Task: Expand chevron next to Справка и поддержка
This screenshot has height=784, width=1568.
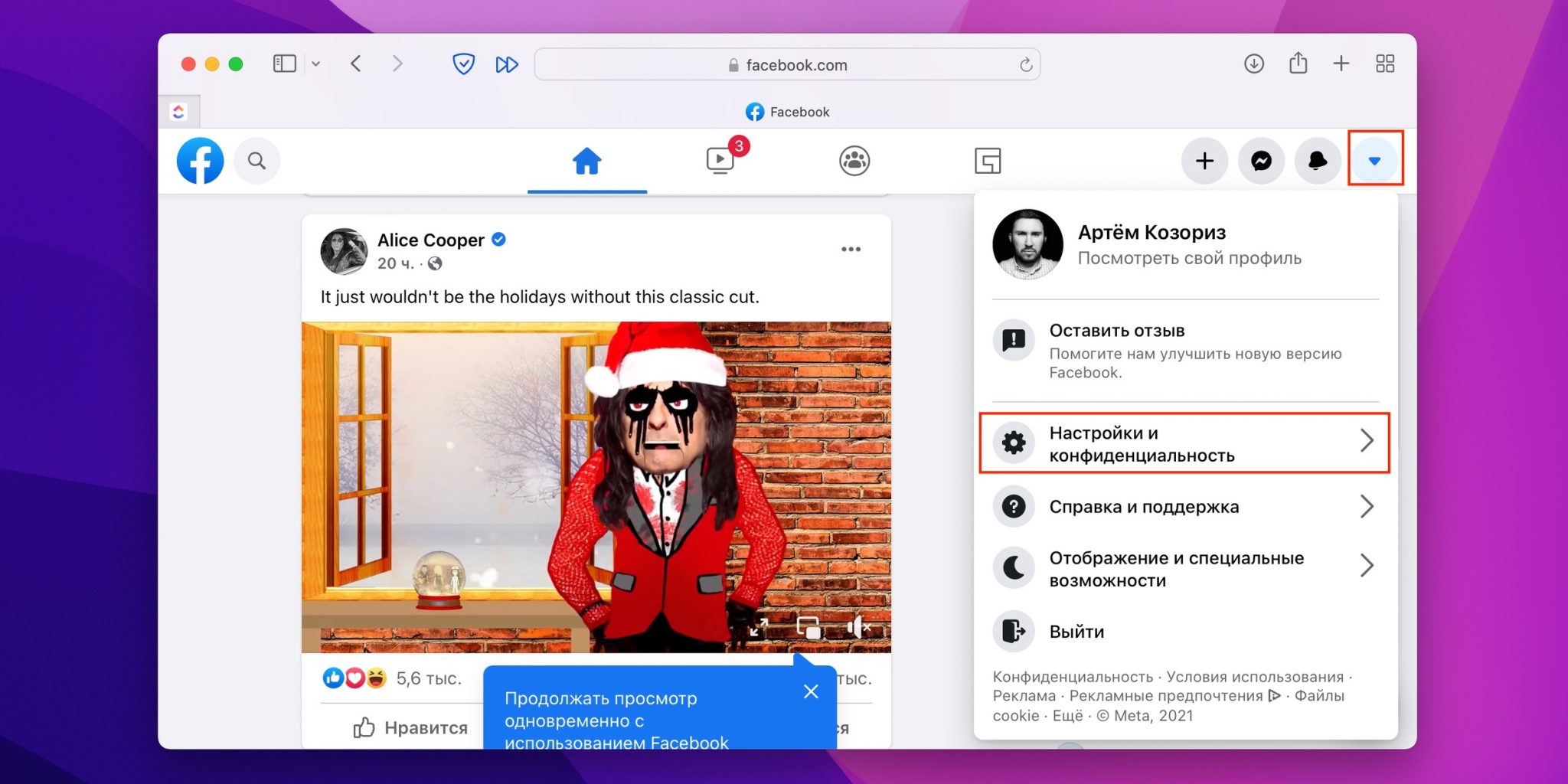Action: (x=1367, y=506)
